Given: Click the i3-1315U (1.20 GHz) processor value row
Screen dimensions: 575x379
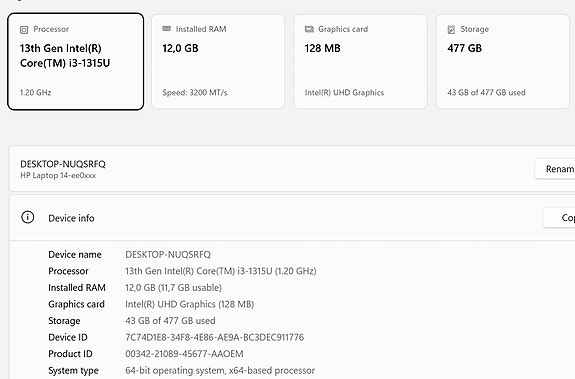Looking at the screenshot, I should pos(221,271).
